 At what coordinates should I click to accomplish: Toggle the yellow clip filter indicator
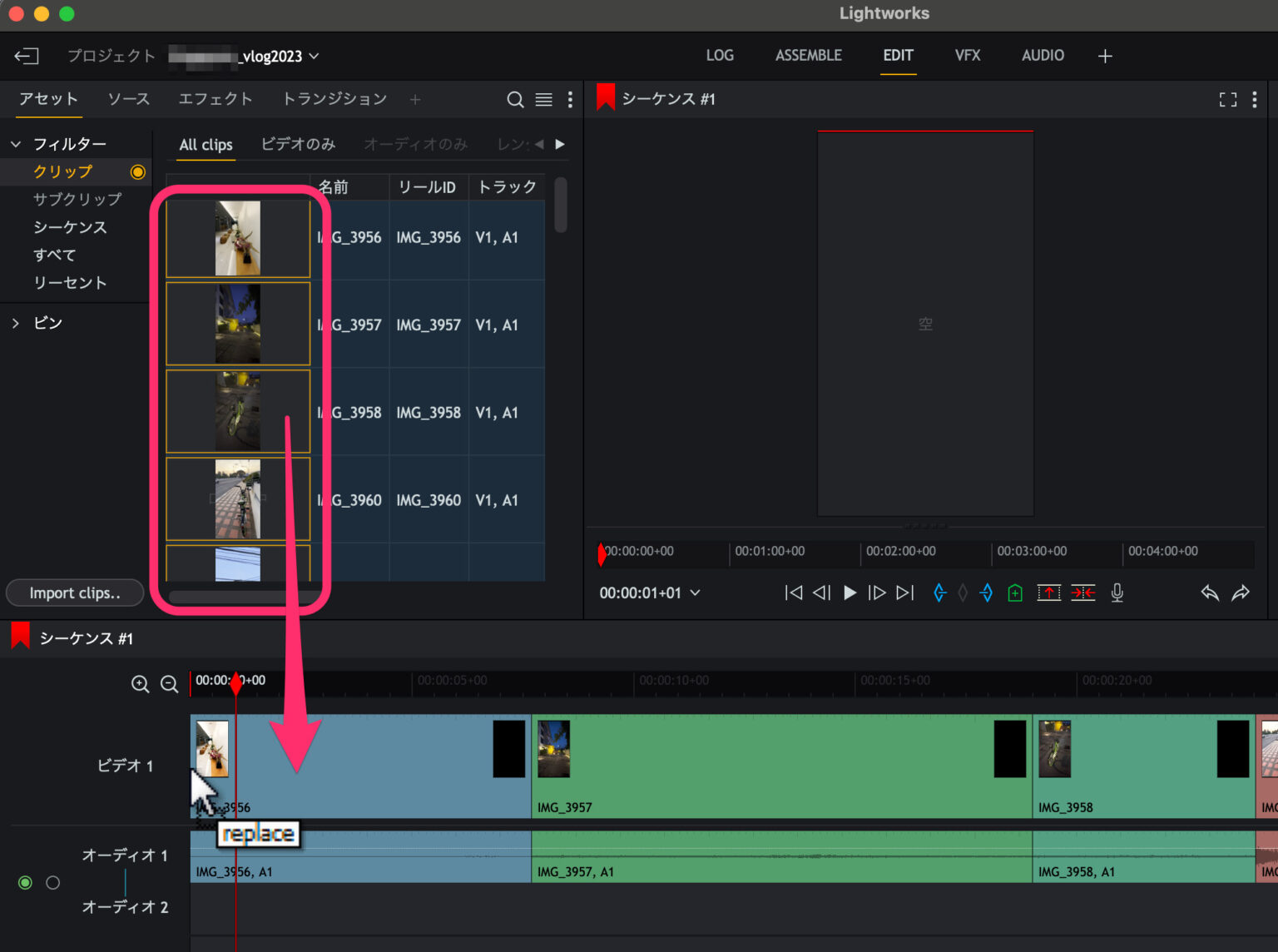point(138,171)
